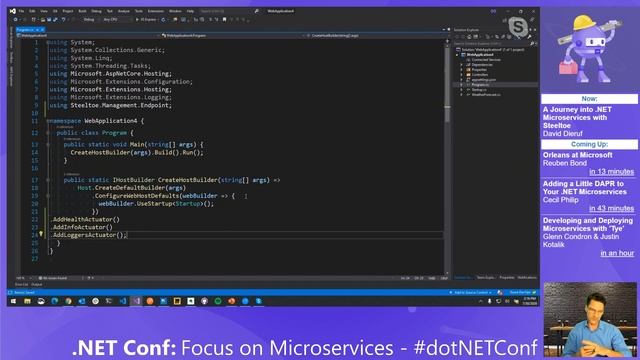Collapse the public class Program block
Screen dimensions: 640x360
coord(48,133)
